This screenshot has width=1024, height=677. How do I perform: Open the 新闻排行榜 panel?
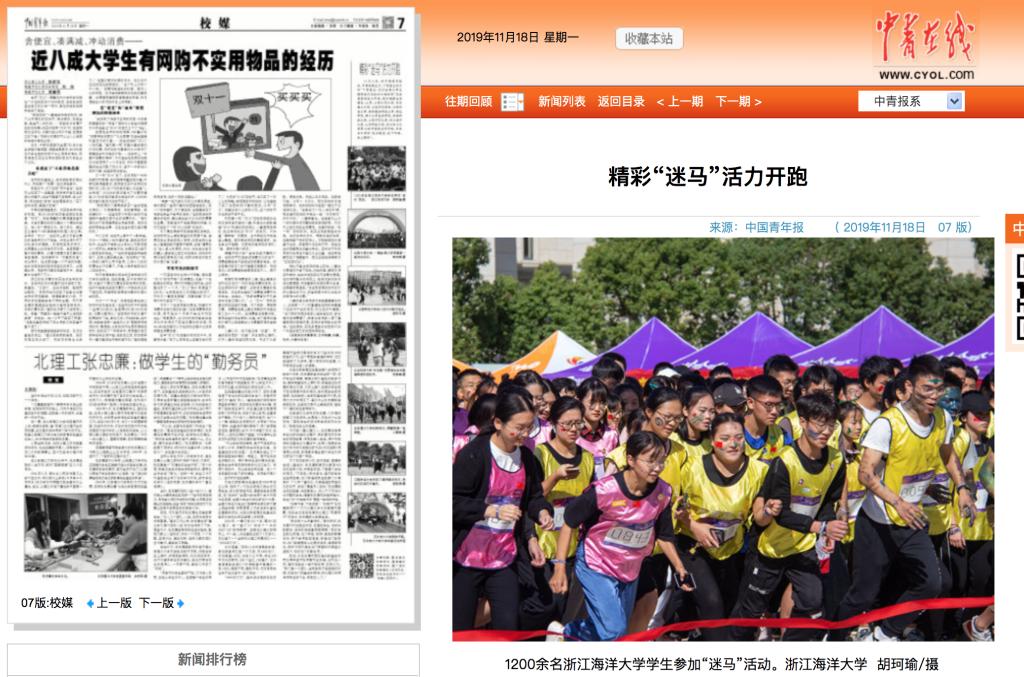[x=213, y=659]
